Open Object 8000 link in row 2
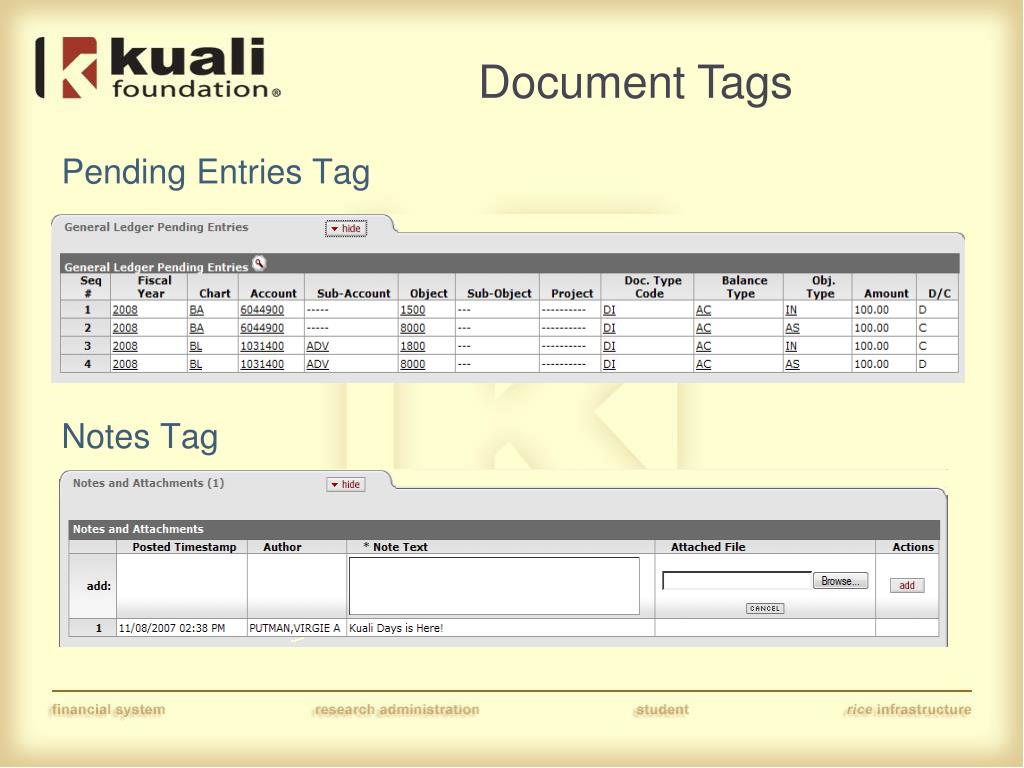 413,328
